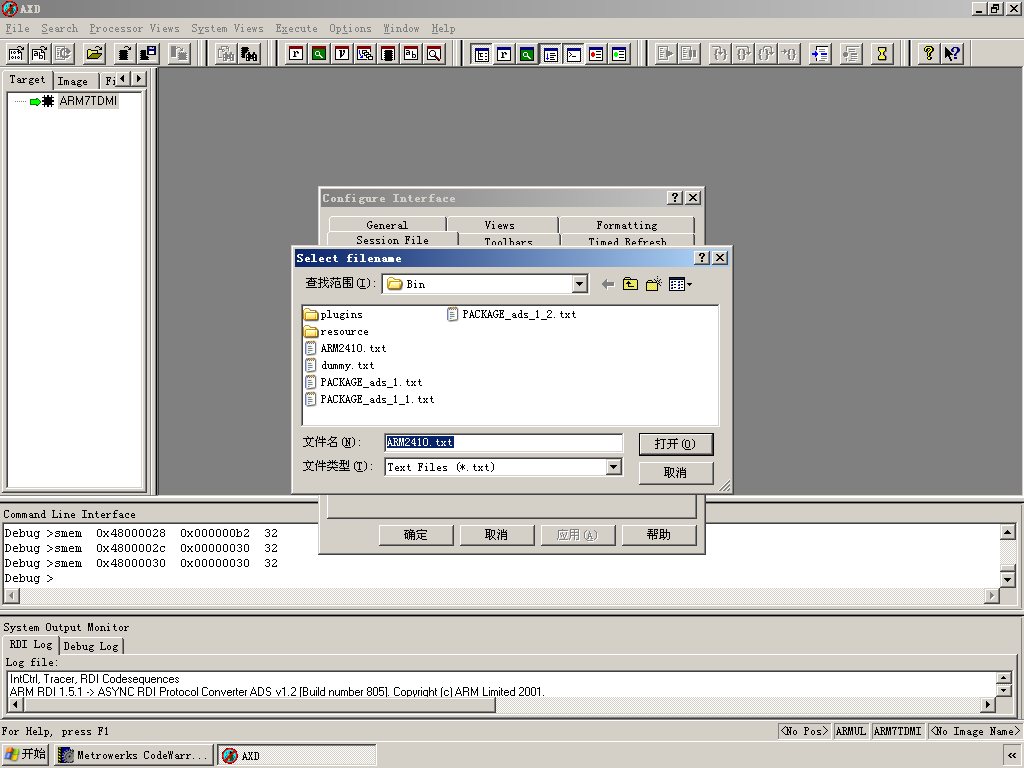The image size is (1024, 768).
Task: Open the Breakpoints list icon with red dot
Action: point(596,54)
